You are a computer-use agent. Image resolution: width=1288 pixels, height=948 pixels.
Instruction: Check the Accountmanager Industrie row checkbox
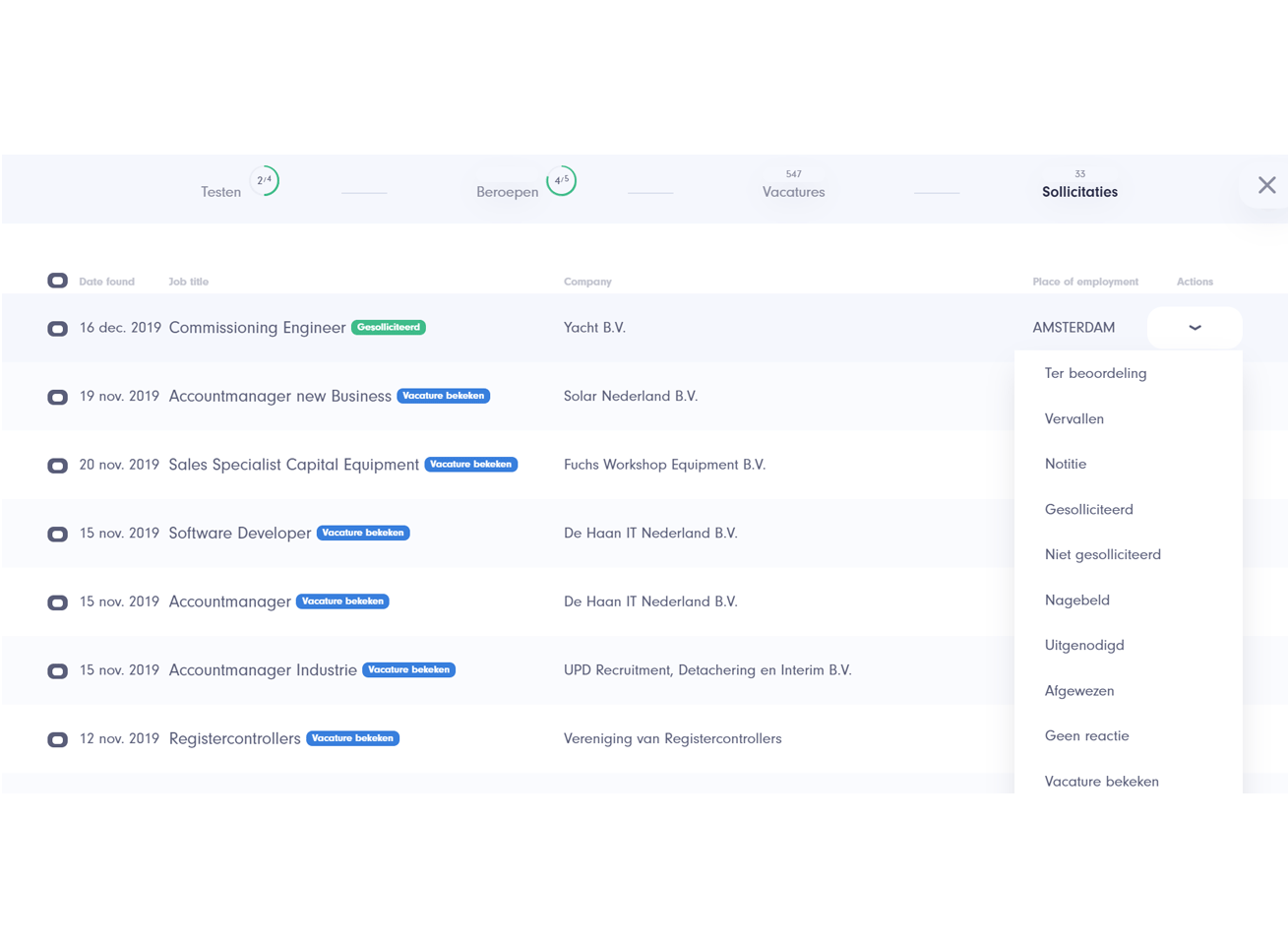point(57,670)
